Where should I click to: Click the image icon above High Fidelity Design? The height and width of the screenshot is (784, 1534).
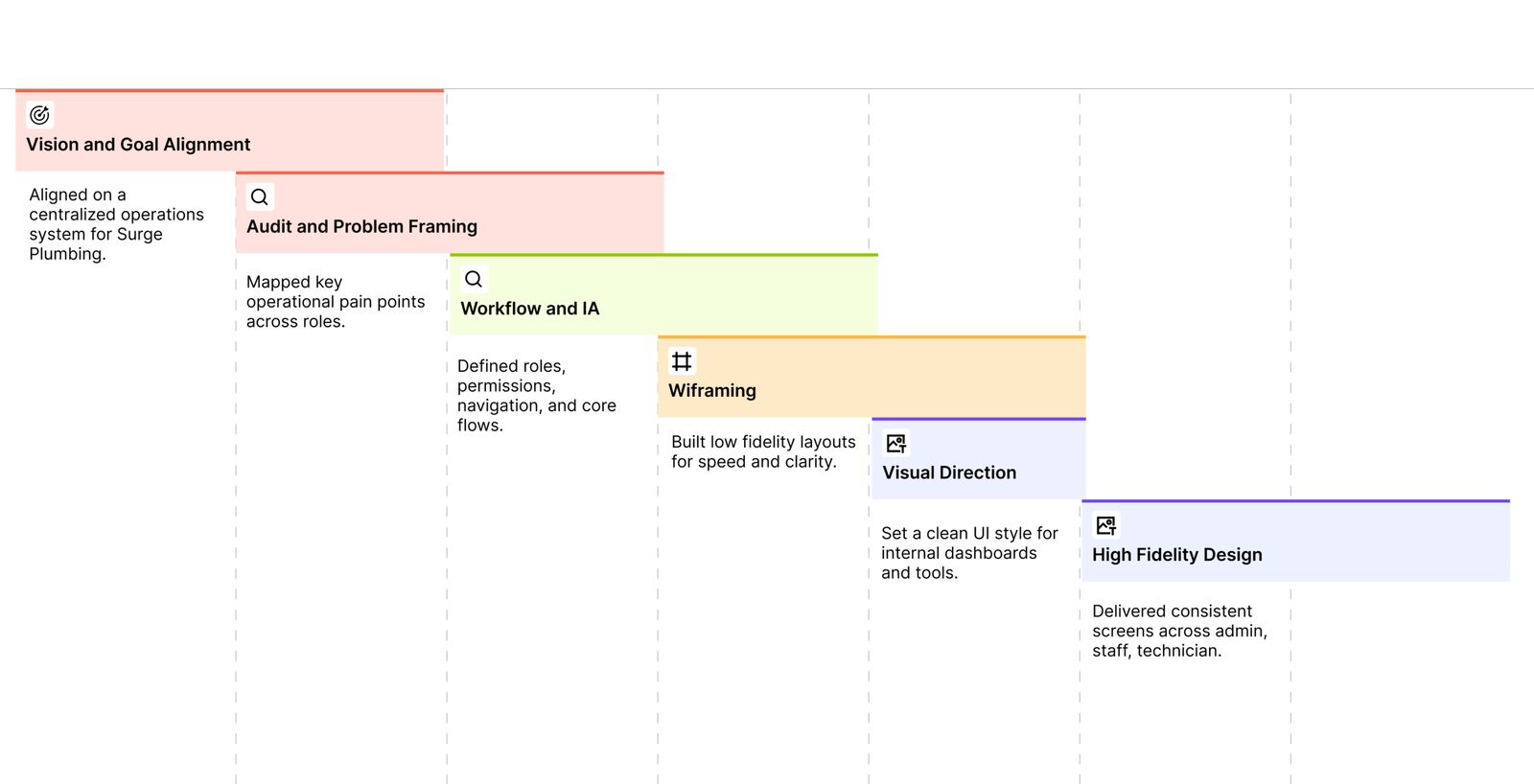pos(1106,525)
